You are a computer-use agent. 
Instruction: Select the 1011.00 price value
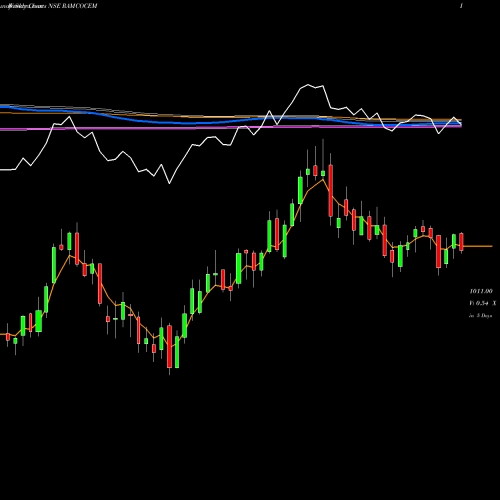[481, 291]
